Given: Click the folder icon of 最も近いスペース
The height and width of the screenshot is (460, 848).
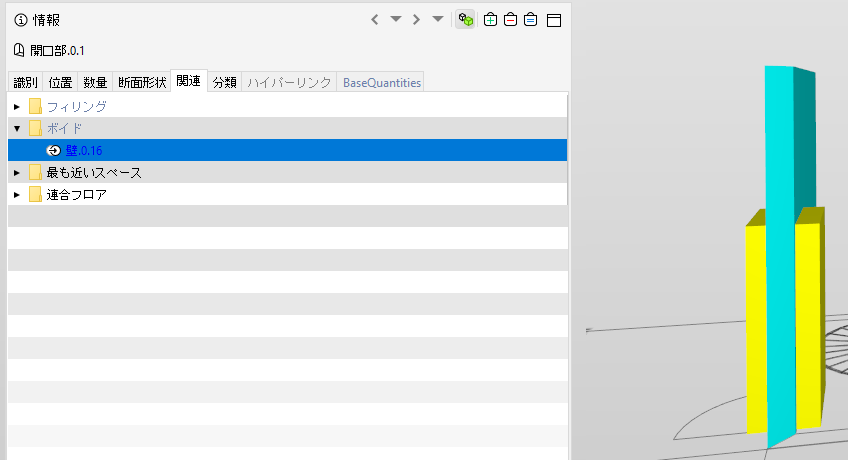Looking at the screenshot, I should [35, 172].
